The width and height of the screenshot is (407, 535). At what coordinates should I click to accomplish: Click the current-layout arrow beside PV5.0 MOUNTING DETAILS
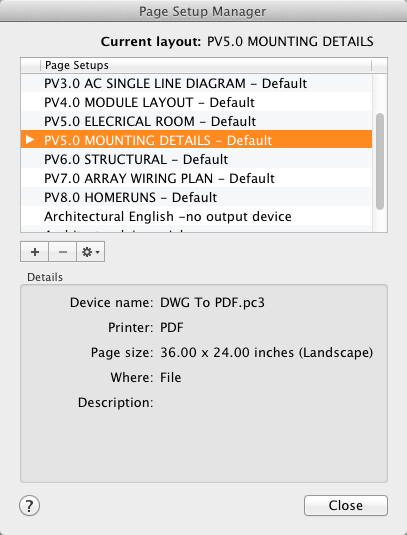tap(30, 139)
